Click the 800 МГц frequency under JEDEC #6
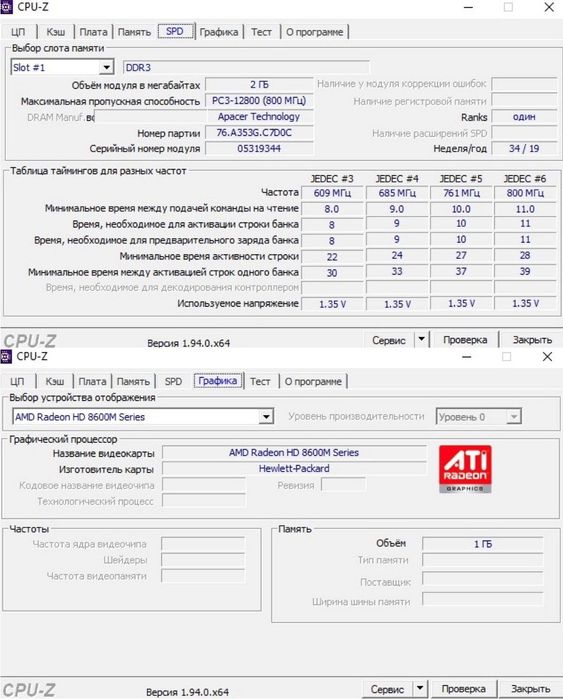 point(525,193)
